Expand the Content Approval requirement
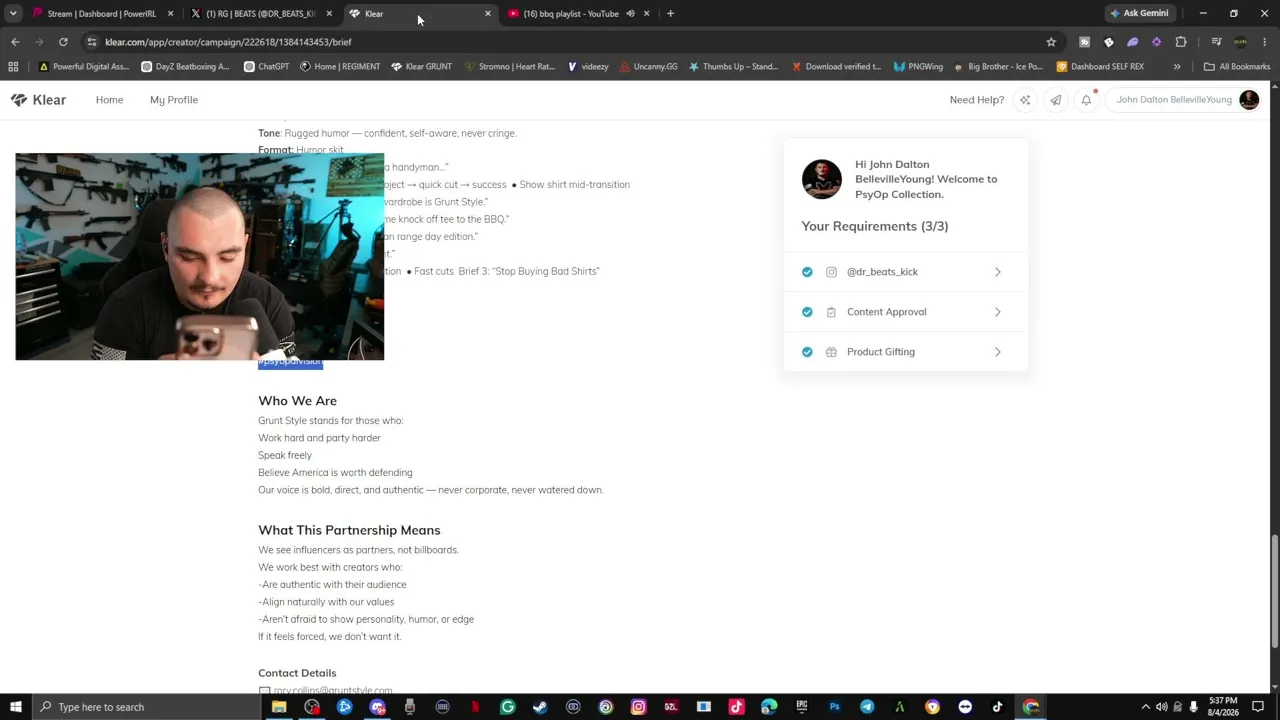Viewport: 1280px width, 720px height. [997, 312]
